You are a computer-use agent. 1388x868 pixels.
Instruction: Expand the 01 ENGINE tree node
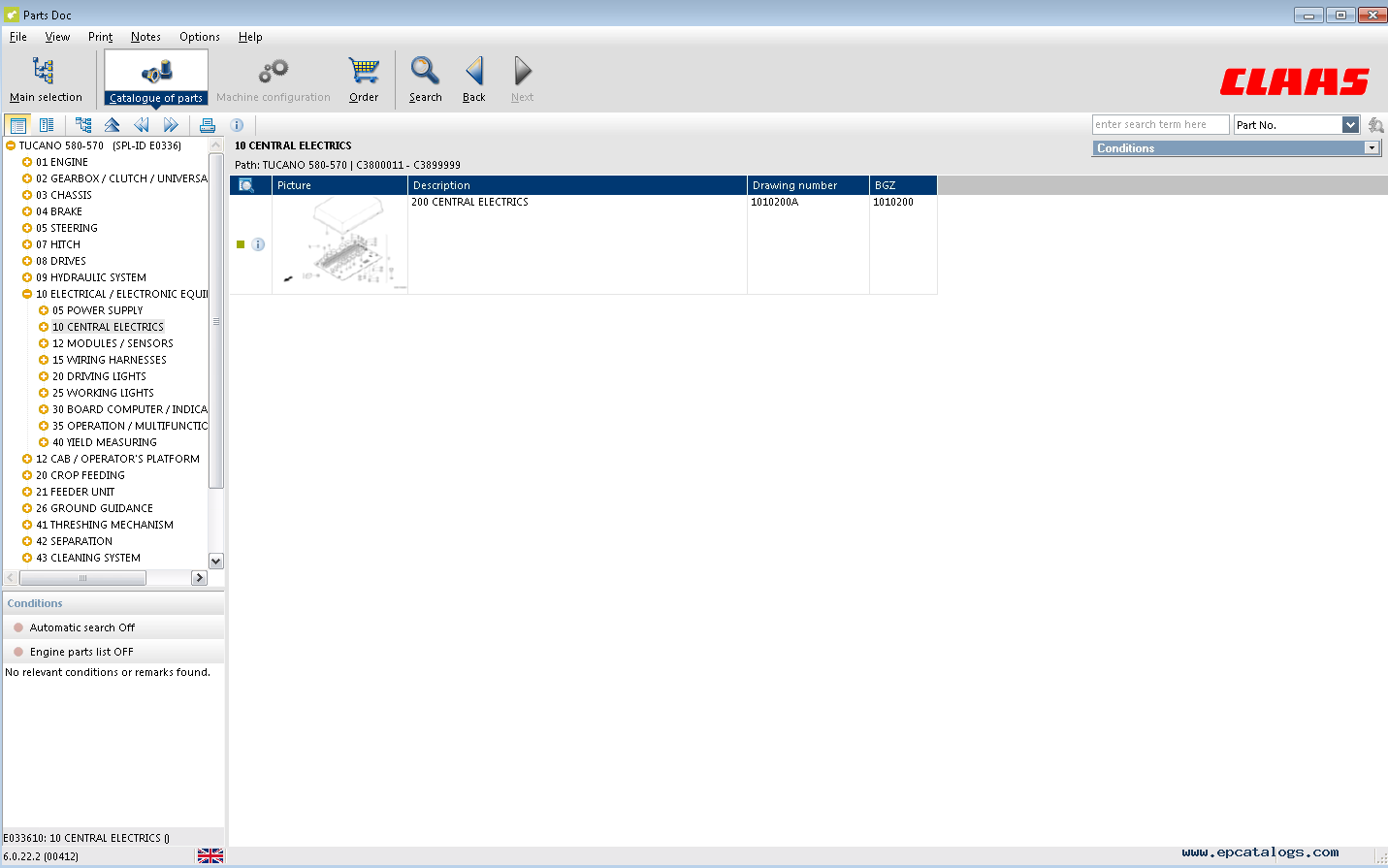click(27, 162)
